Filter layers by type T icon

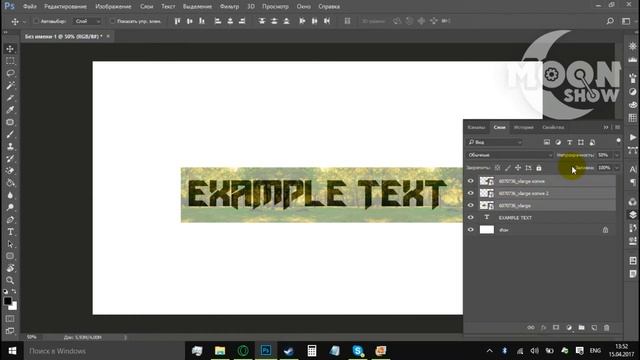pos(569,142)
